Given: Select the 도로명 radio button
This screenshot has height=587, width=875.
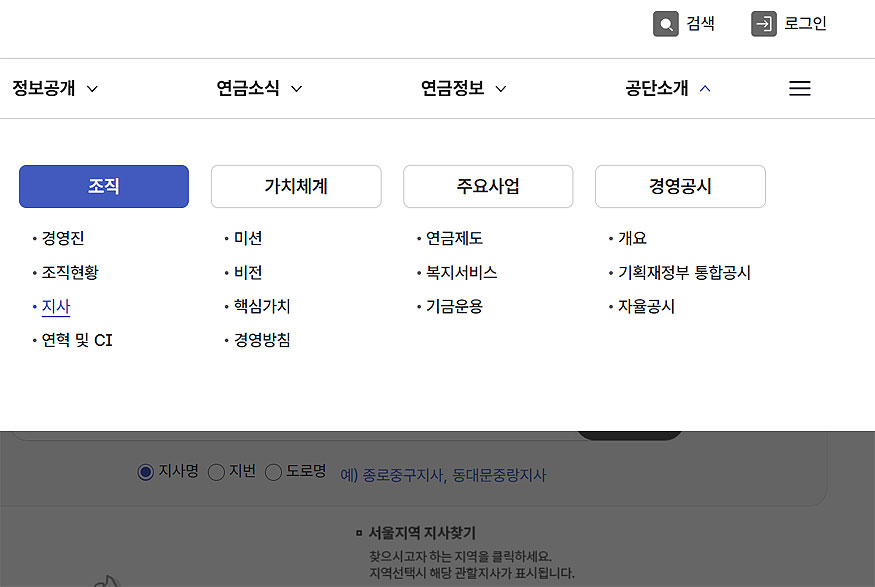Looking at the screenshot, I should coord(273,472).
